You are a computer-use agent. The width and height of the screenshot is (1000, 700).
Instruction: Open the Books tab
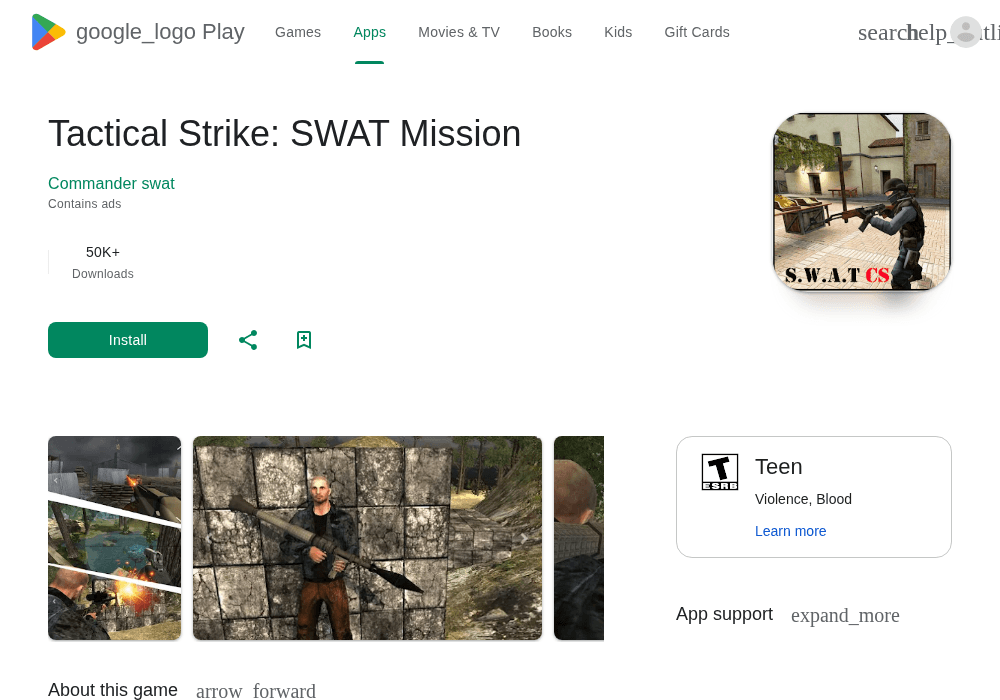tap(552, 32)
